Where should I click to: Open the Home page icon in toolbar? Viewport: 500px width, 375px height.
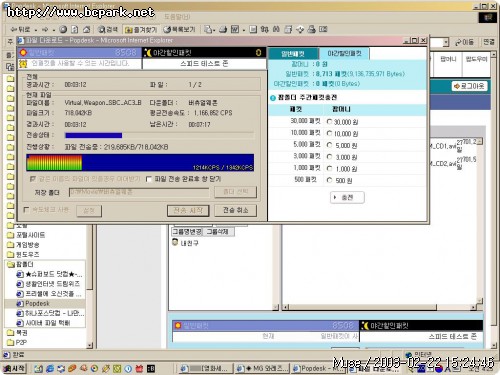coord(87,30)
